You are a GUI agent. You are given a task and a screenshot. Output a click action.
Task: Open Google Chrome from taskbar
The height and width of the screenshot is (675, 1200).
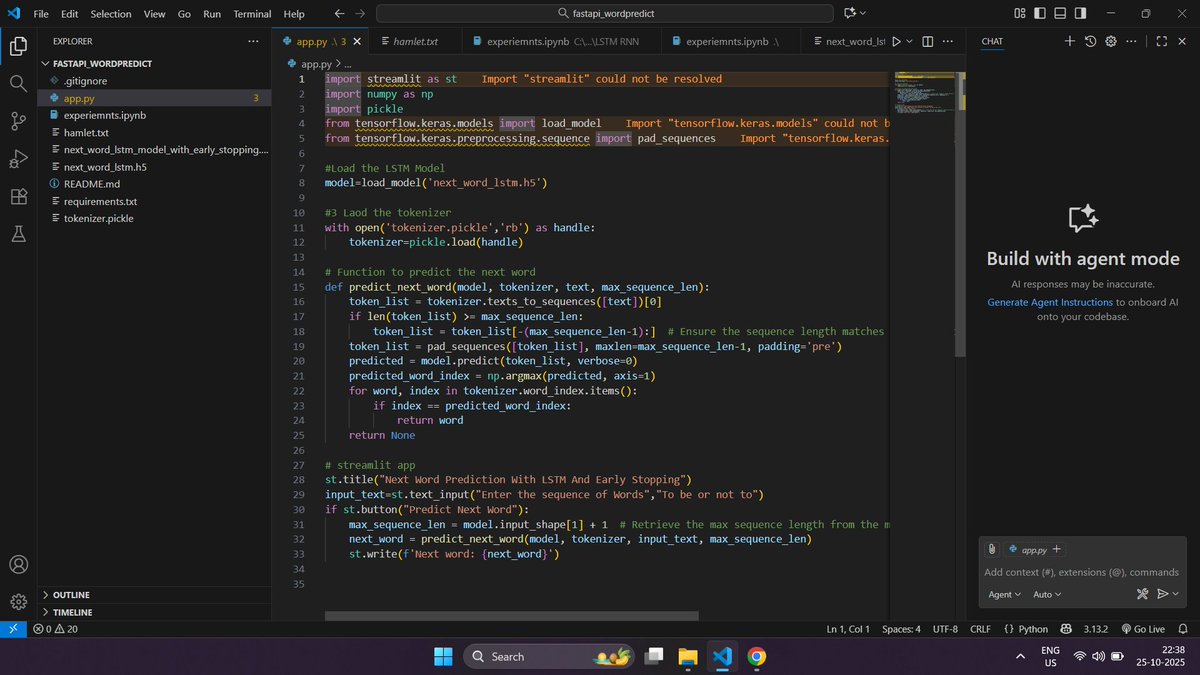coord(757,656)
